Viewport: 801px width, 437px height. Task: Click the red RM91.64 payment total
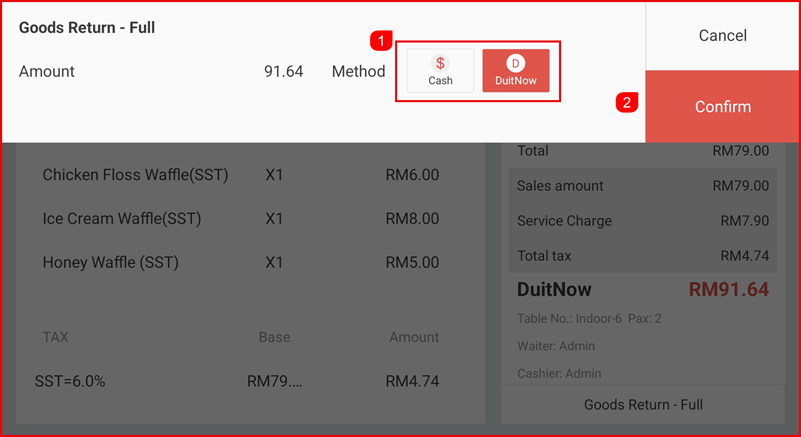click(728, 290)
